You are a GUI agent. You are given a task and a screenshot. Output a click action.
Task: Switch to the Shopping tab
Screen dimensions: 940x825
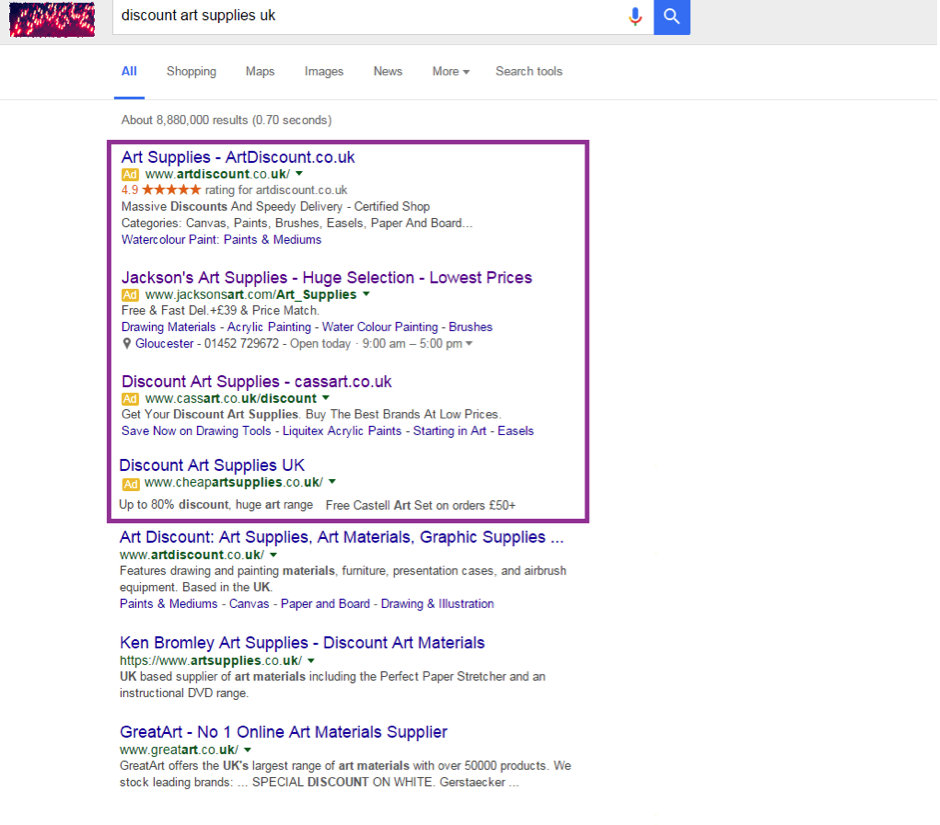click(x=191, y=71)
